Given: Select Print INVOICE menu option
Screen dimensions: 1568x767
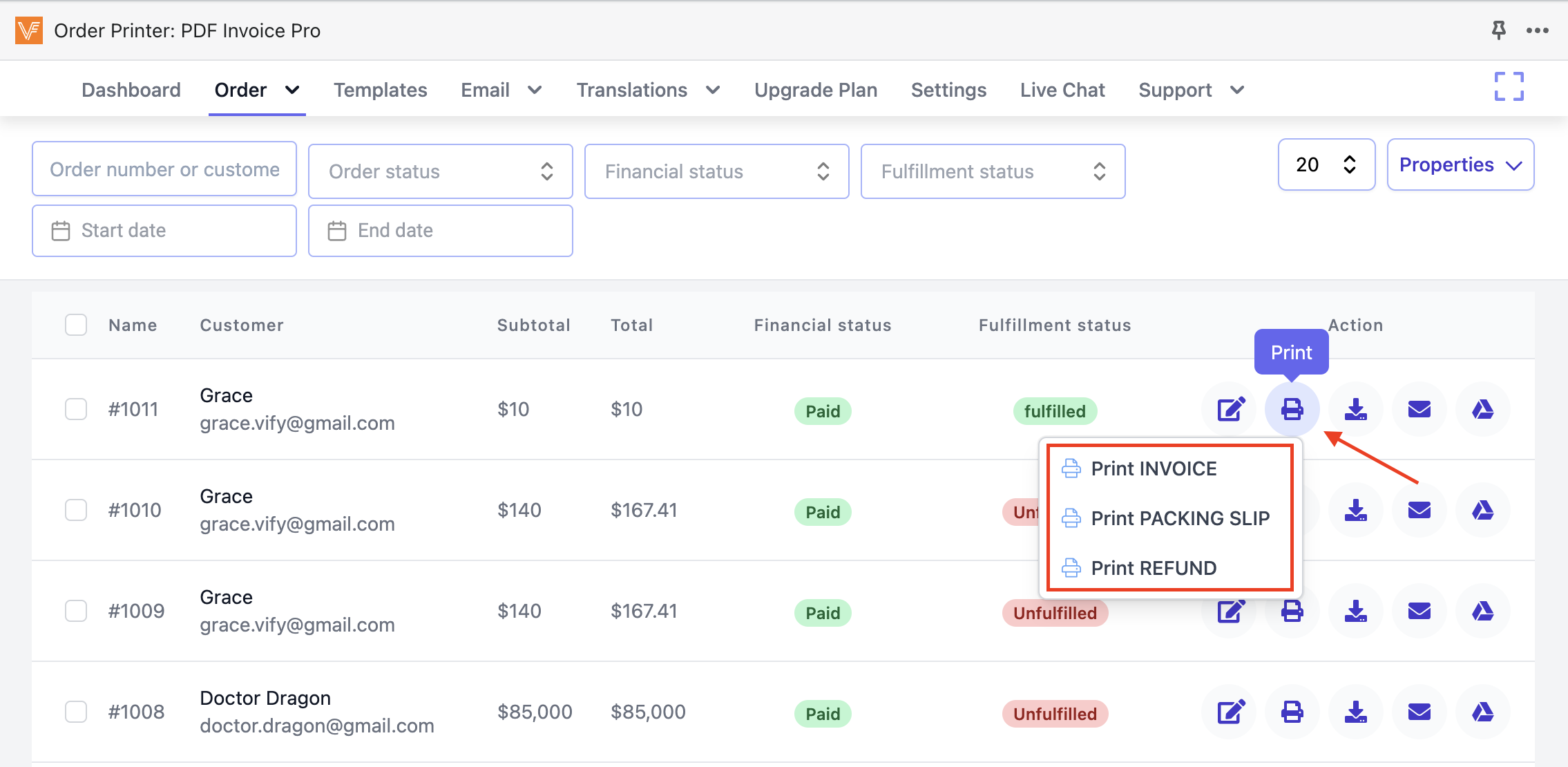Looking at the screenshot, I should coord(1154,468).
